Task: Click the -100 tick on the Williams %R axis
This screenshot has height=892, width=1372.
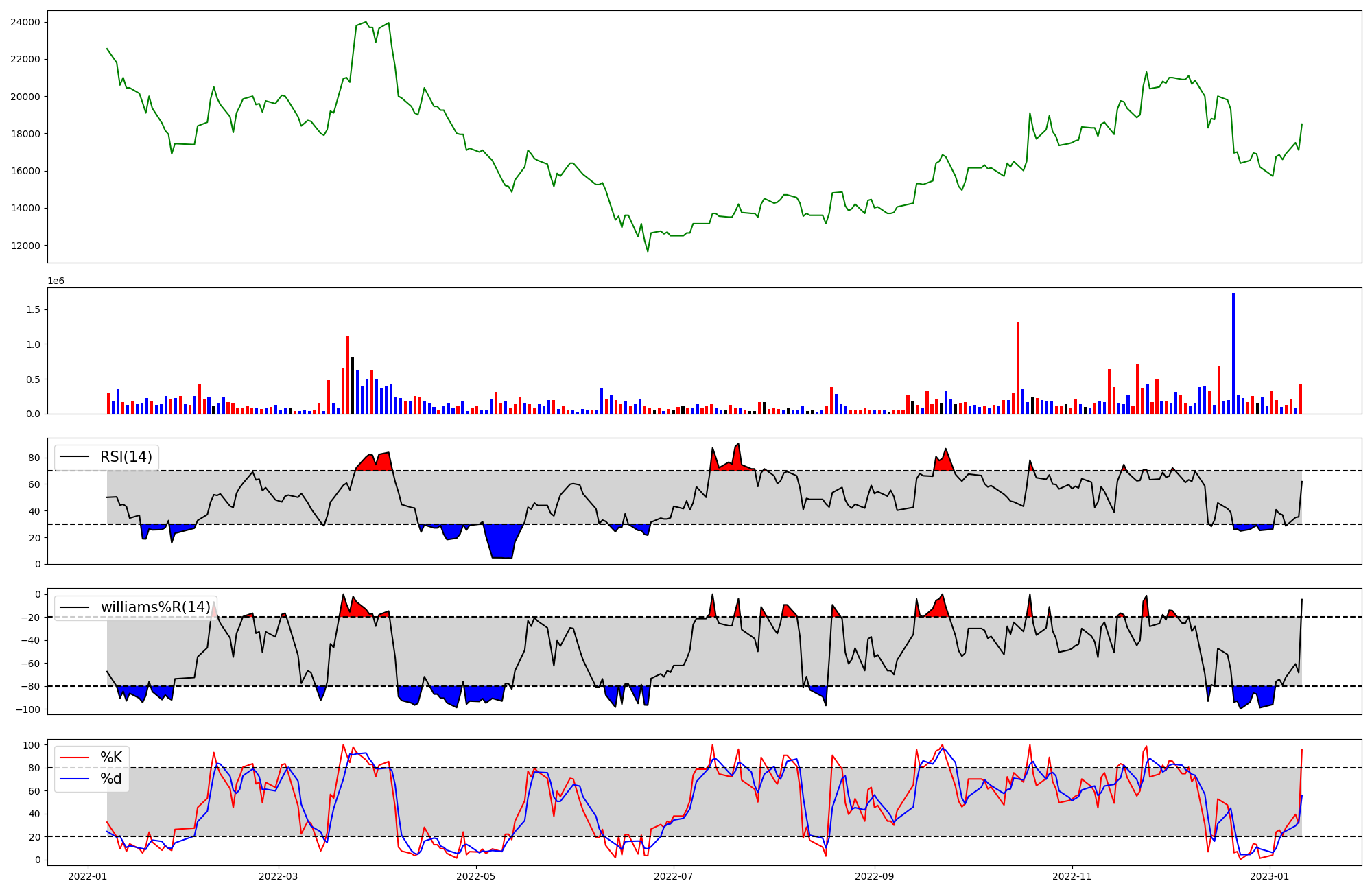Action: (x=27, y=709)
